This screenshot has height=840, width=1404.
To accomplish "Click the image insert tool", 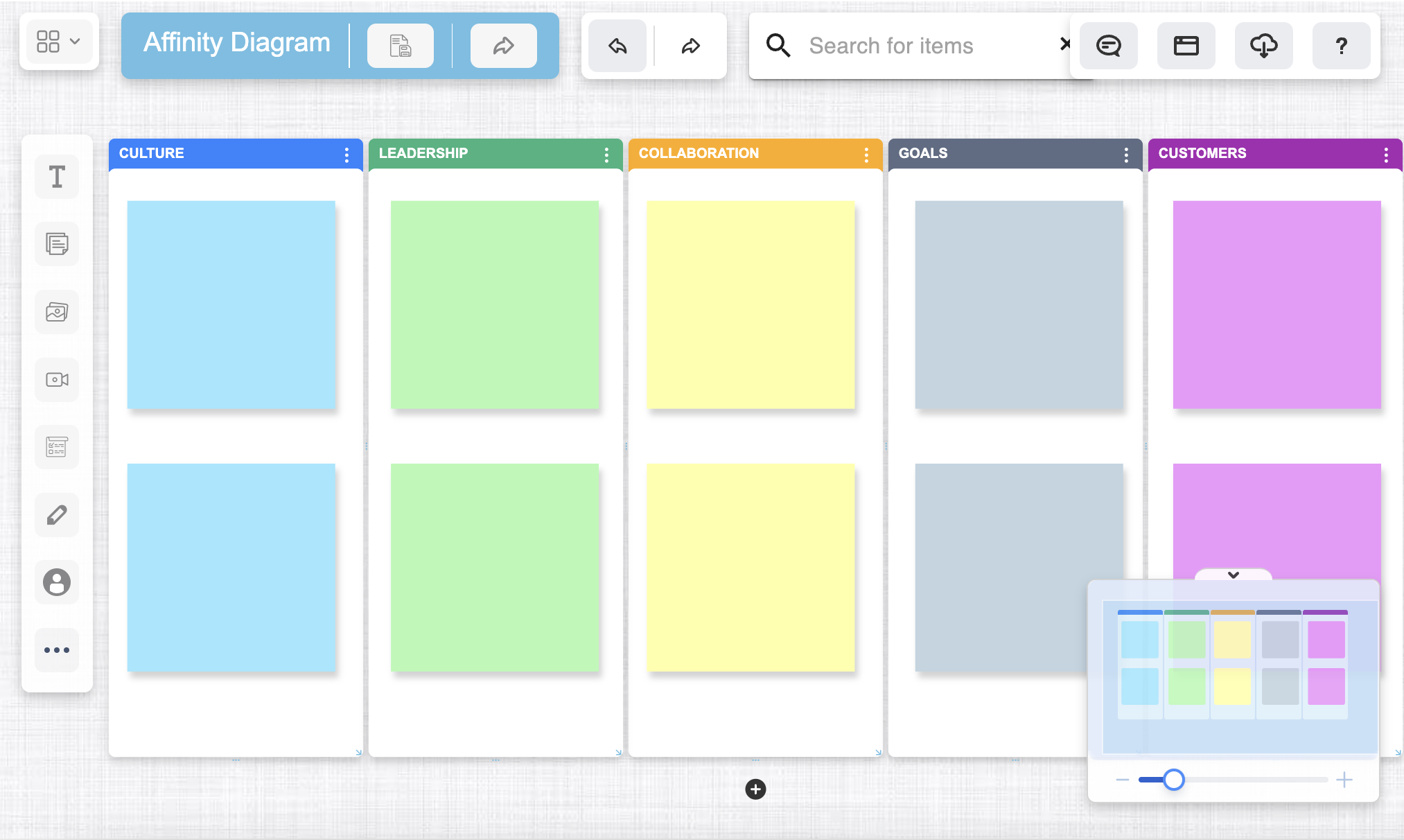I will [57, 312].
